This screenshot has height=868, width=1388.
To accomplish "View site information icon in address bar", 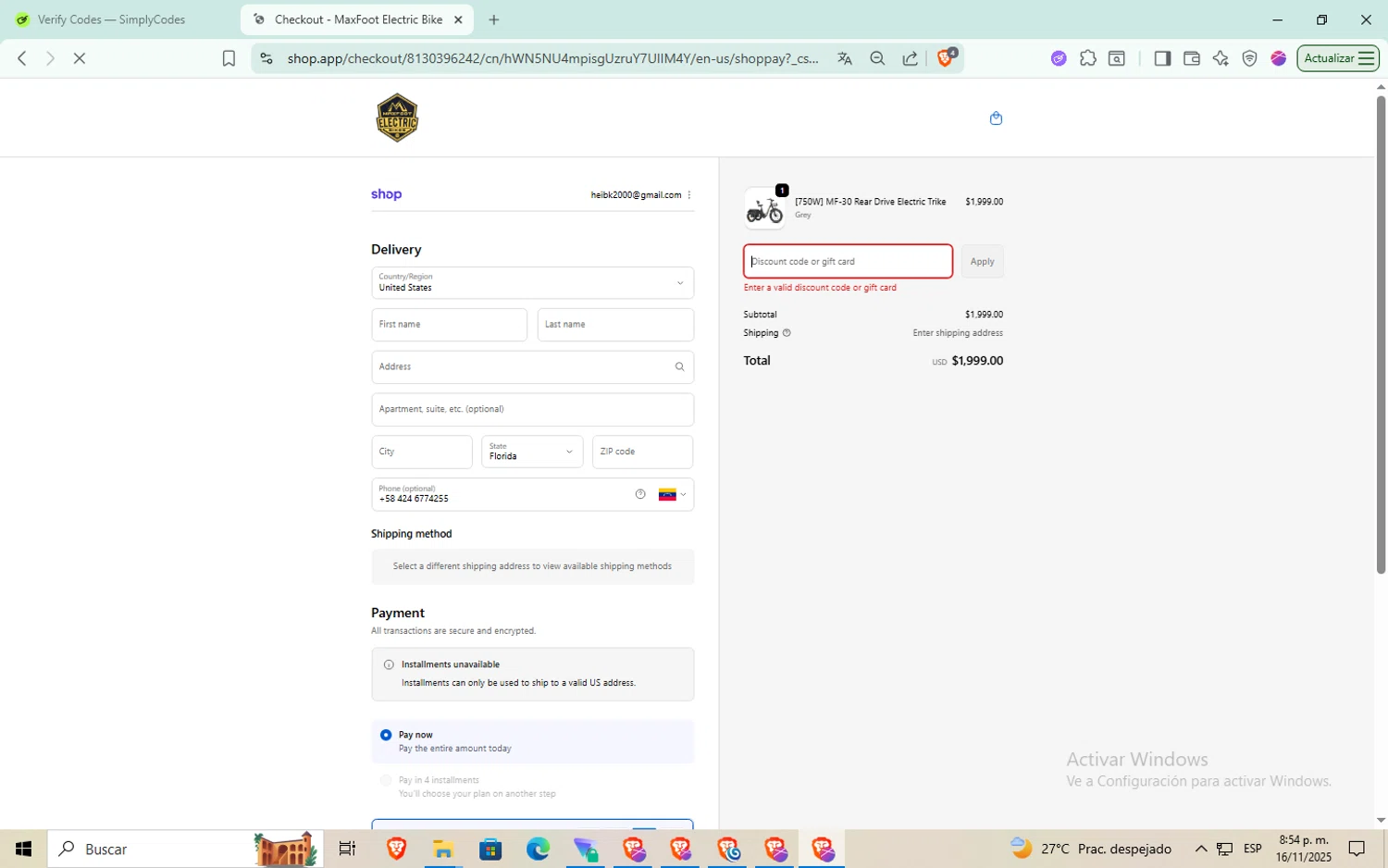I will [266, 58].
